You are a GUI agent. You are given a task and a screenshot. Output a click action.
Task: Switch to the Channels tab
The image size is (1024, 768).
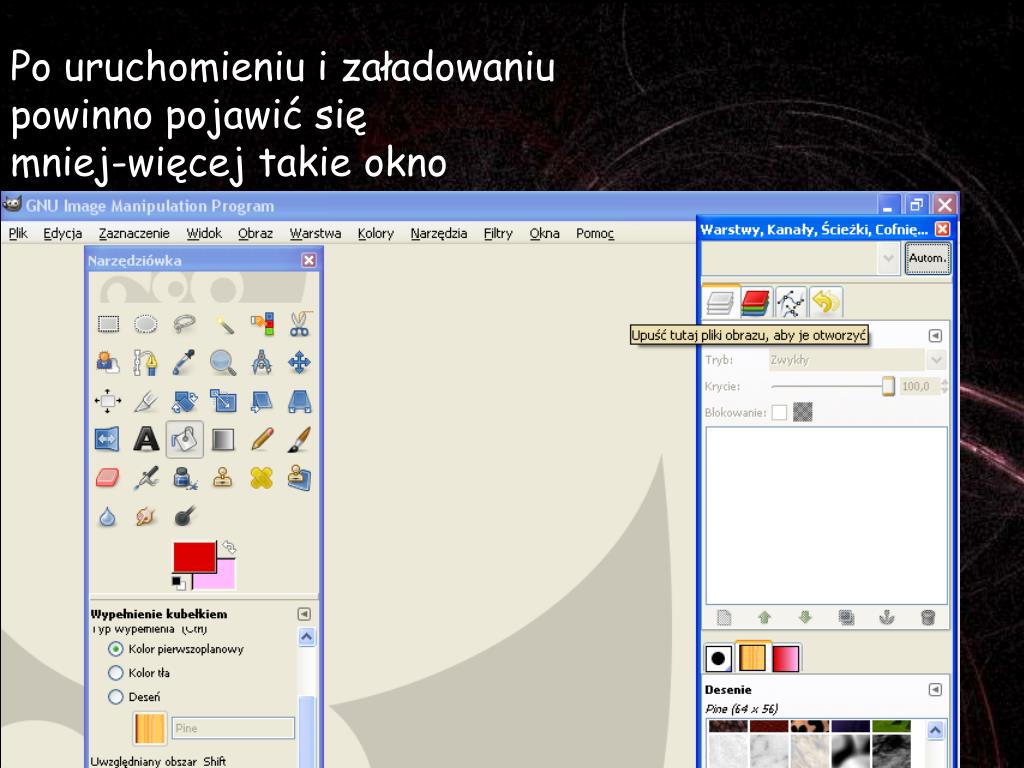point(756,303)
